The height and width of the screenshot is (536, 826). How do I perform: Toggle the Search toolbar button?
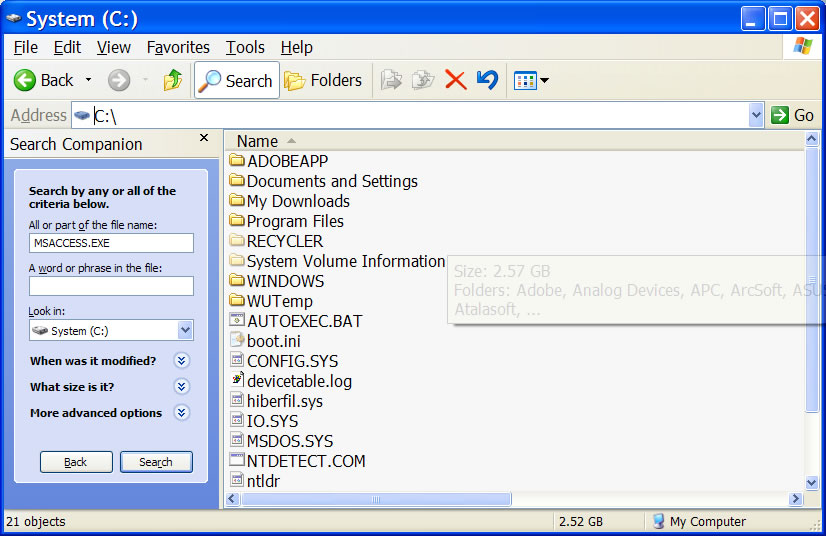click(x=237, y=80)
